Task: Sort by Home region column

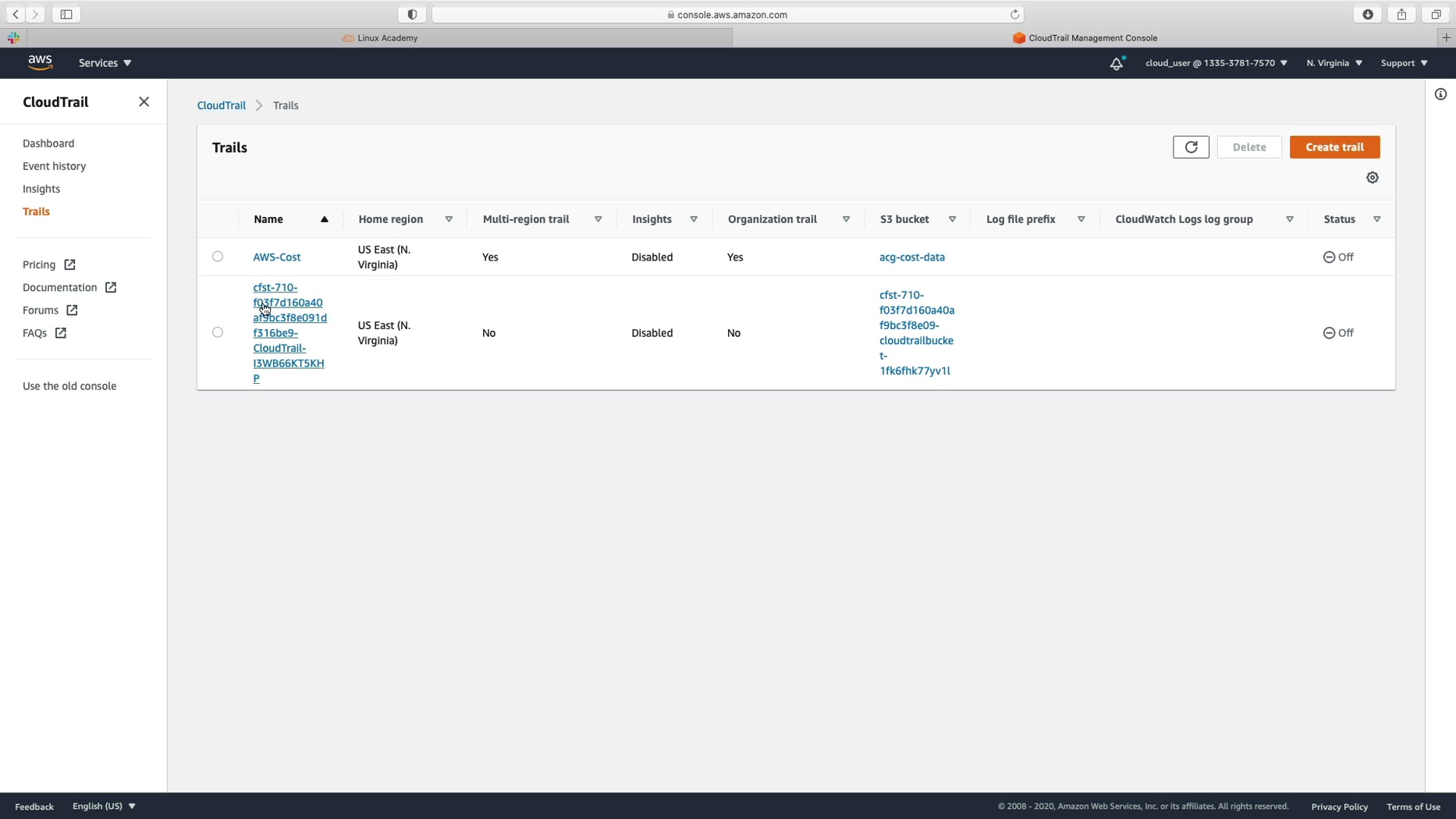Action: point(449,219)
